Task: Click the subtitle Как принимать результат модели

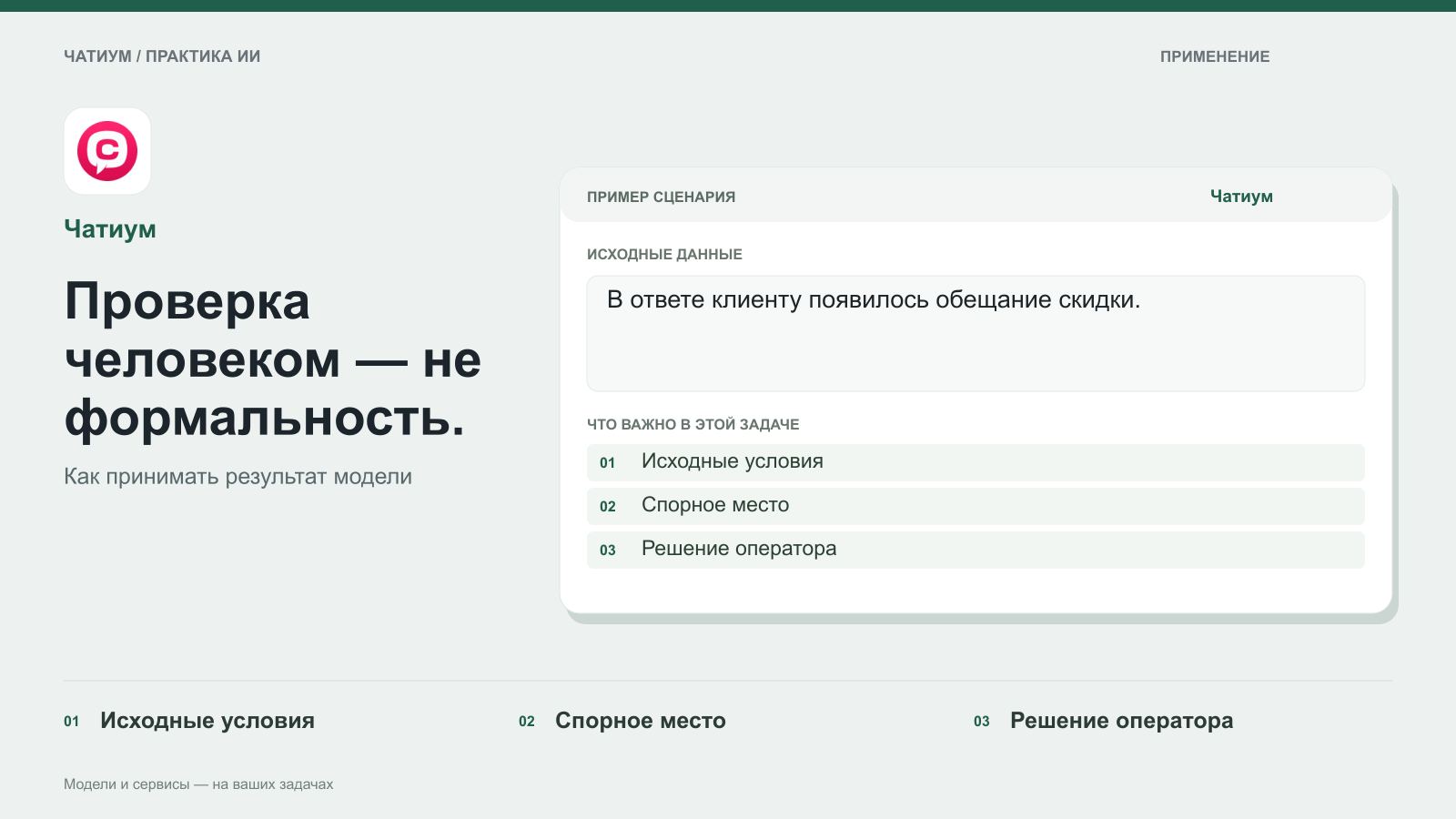Action: [x=238, y=477]
